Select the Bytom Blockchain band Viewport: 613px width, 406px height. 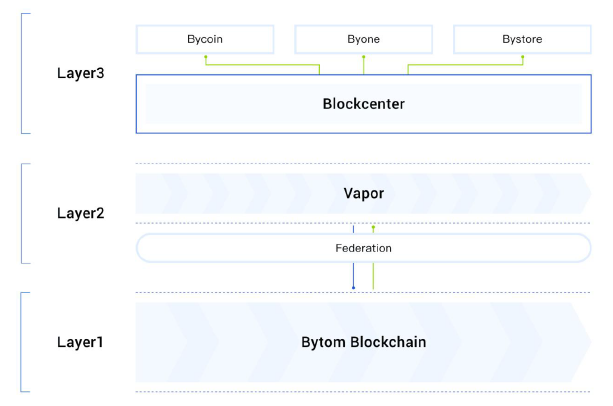click(363, 342)
